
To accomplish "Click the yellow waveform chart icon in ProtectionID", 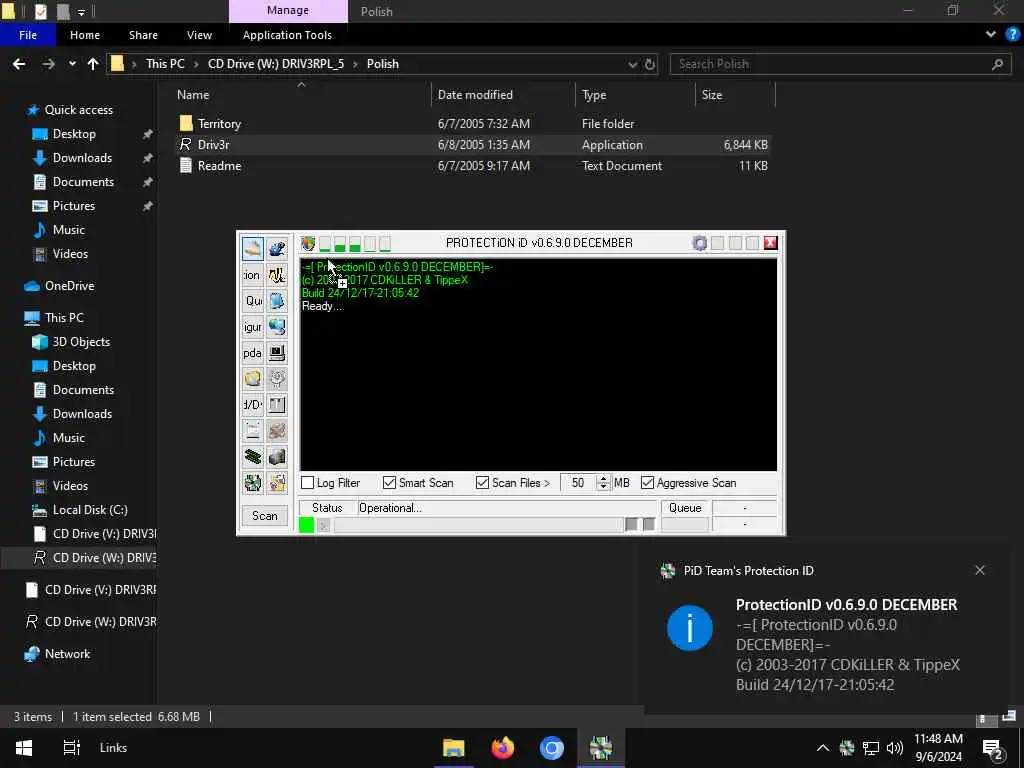I will [x=277, y=275].
